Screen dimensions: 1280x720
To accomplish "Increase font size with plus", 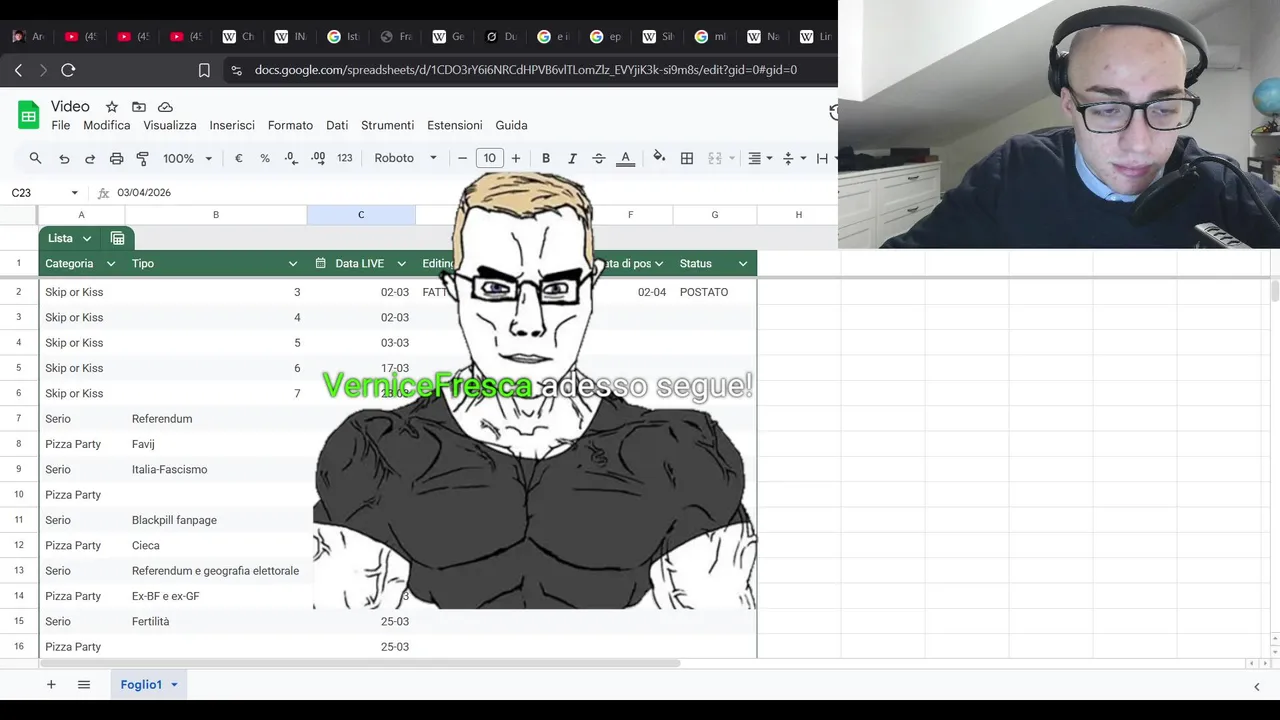I will (x=516, y=158).
